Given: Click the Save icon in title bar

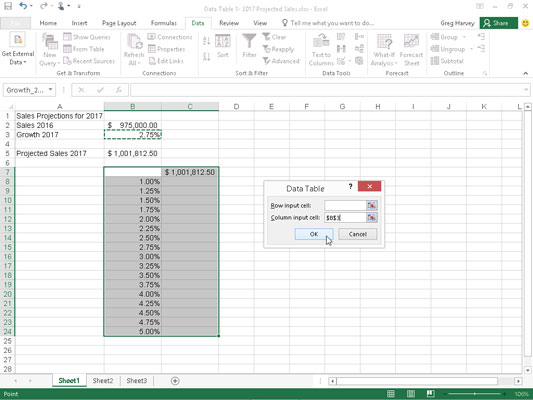Looking at the screenshot, I should (x=7, y=6).
